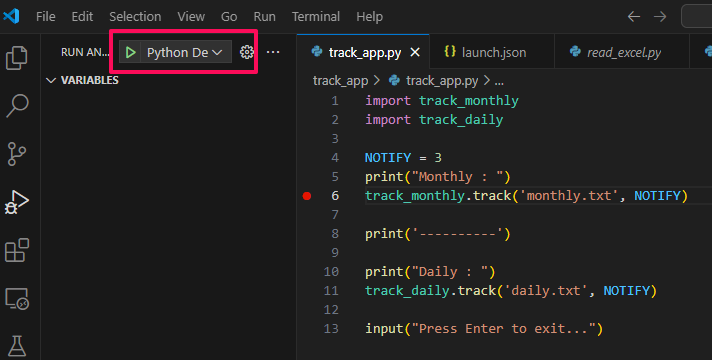Open the Terminal menu
Image resolution: width=712 pixels, height=360 pixels.
click(316, 17)
